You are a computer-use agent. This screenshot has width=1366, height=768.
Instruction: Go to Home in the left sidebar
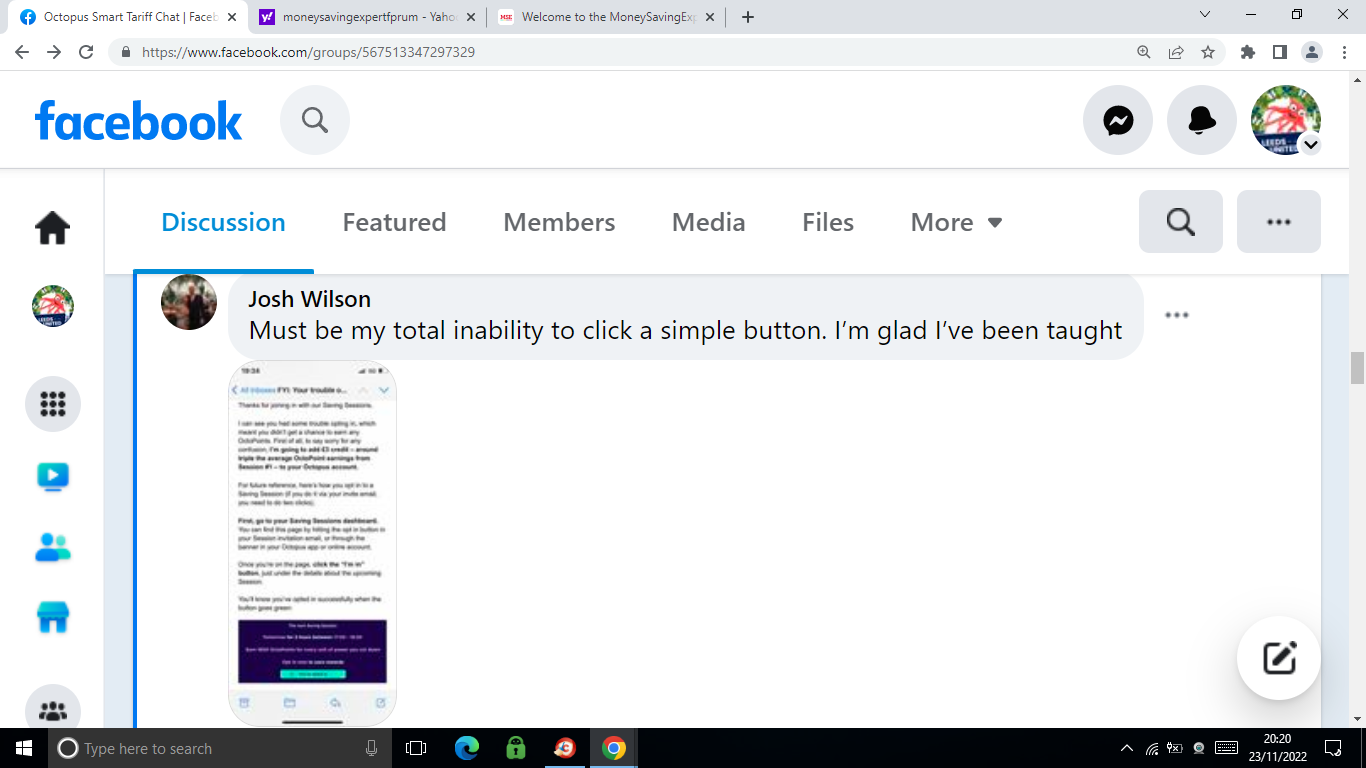pos(53,228)
